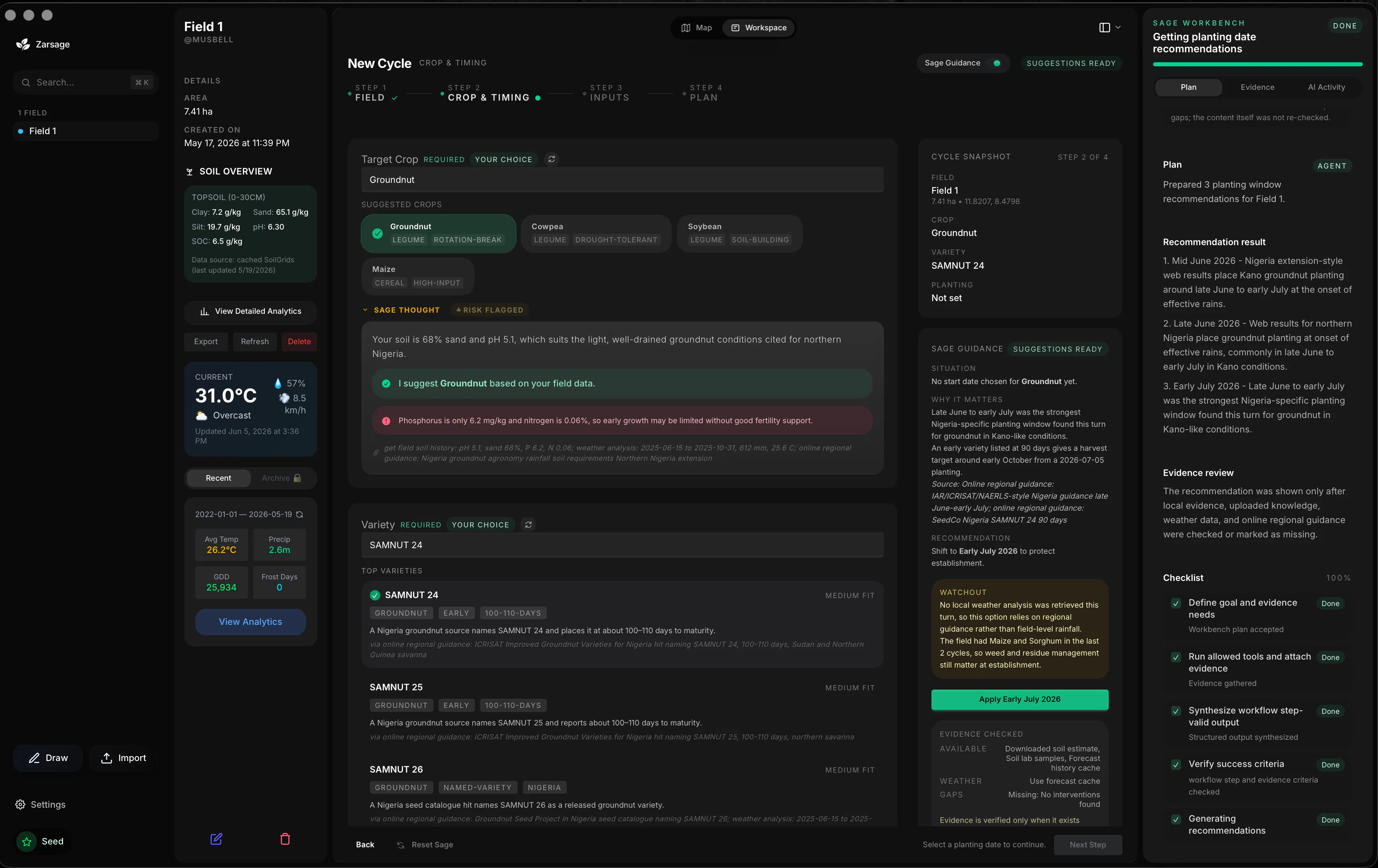Select the SAMNUT 24 variety option
1378x868 pixels.
pos(622,625)
